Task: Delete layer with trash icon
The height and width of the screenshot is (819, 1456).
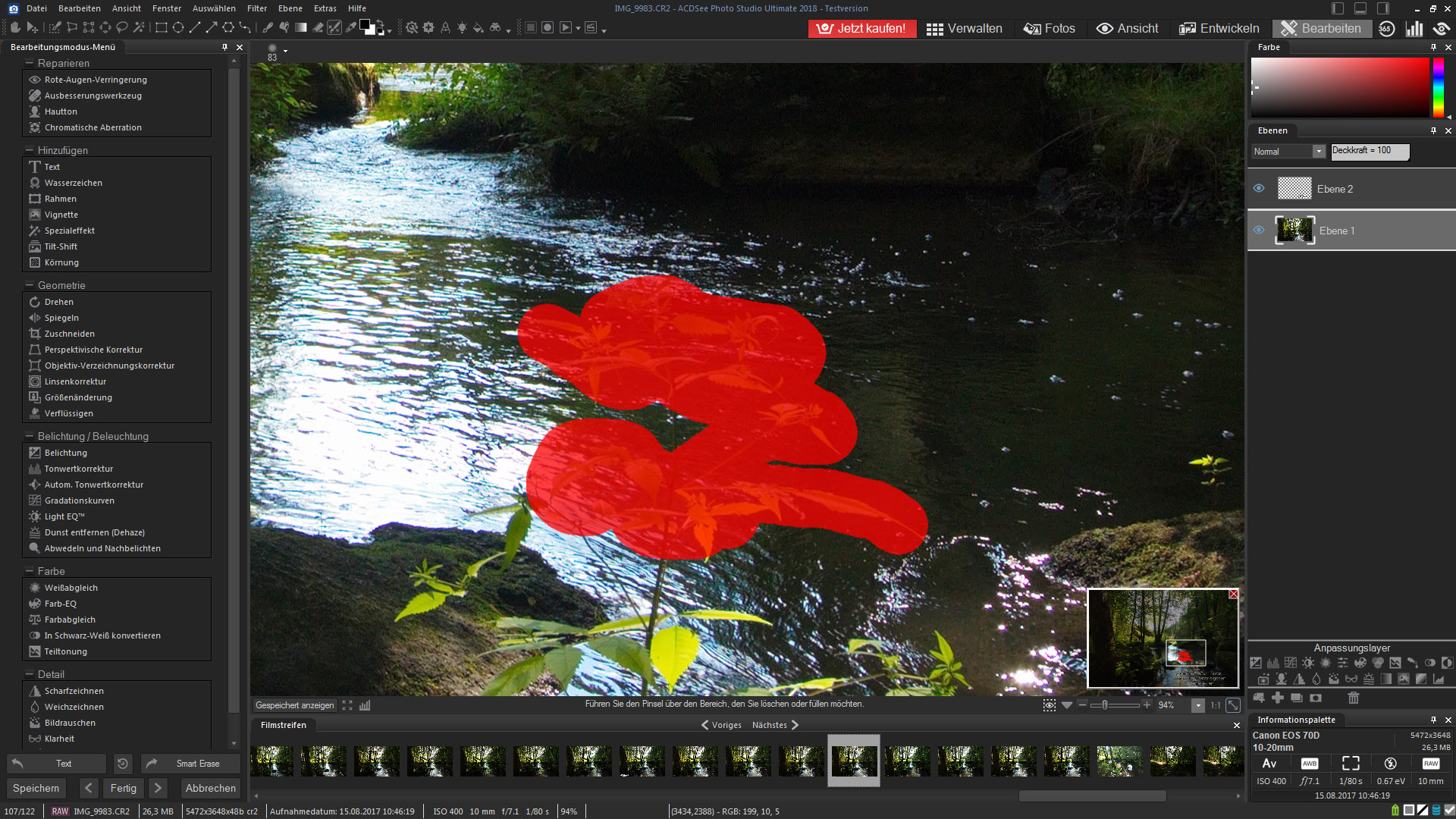Action: [1353, 698]
